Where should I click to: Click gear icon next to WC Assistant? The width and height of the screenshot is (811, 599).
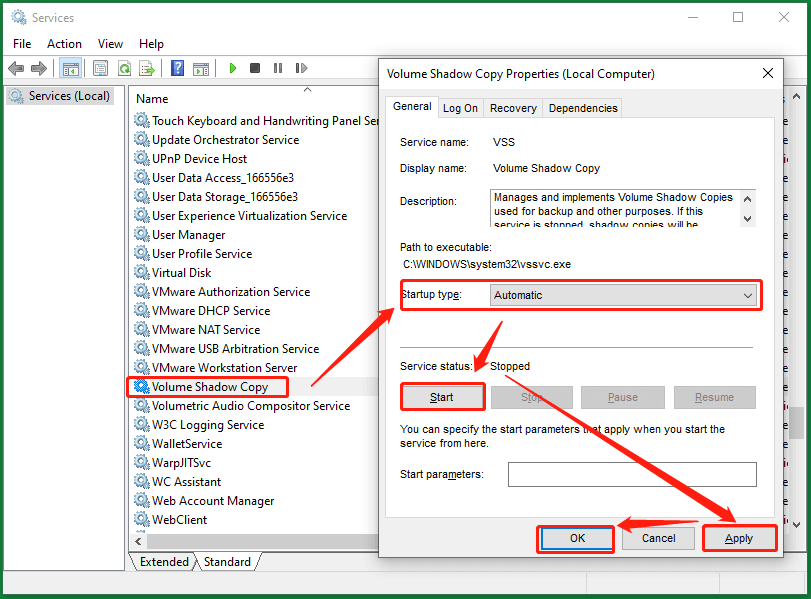click(142, 481)
